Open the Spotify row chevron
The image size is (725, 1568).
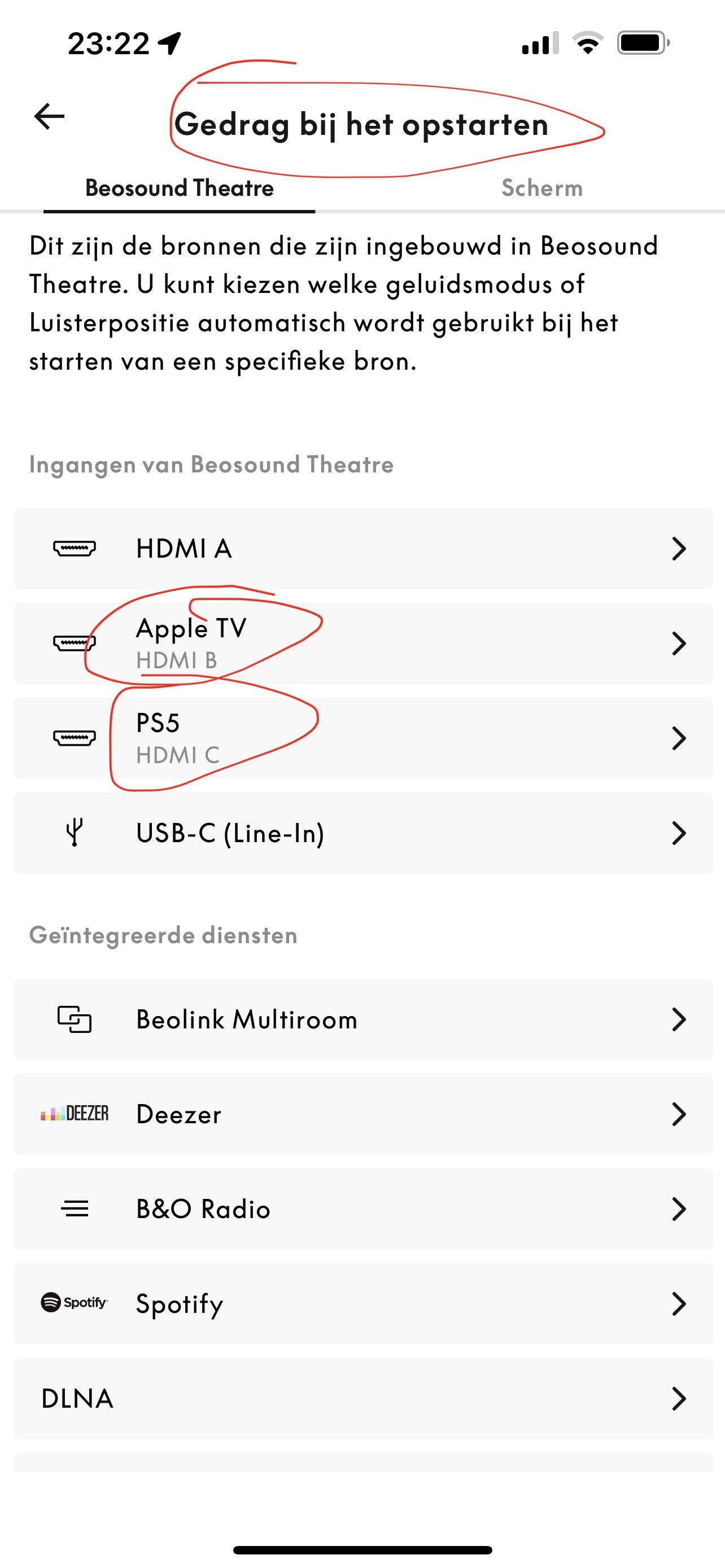(x=679, y=1304)
